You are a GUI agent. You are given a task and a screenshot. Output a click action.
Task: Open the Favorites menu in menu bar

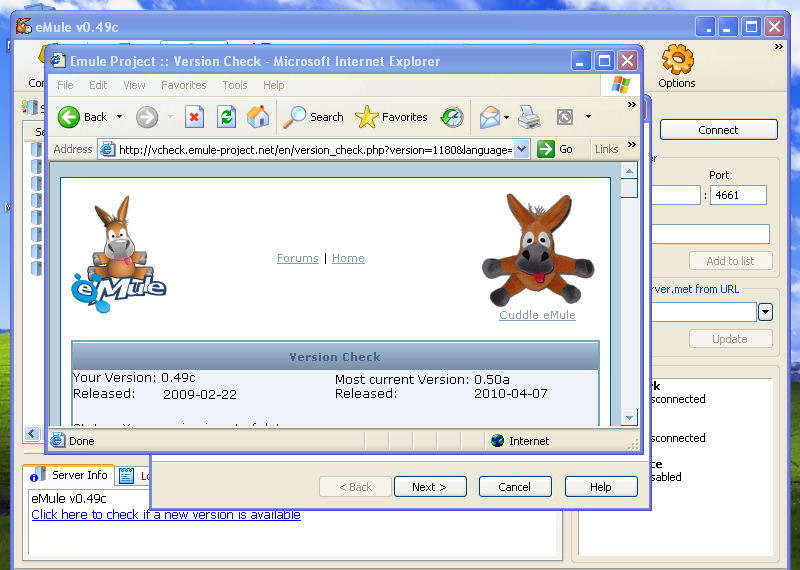pyautogui.click(x=184, y=85)
